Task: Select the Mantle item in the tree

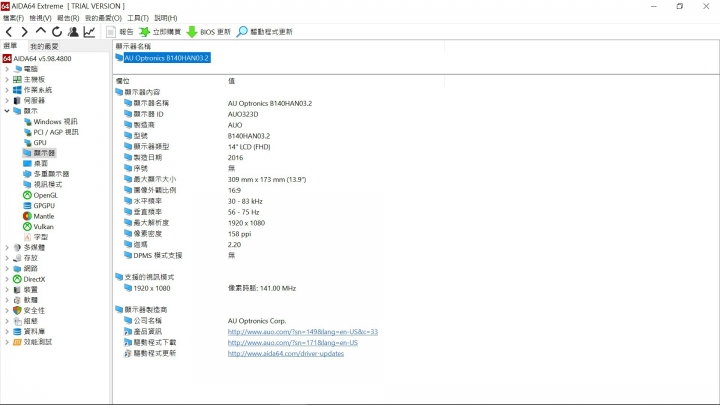Action: click(x=39, y=216)
